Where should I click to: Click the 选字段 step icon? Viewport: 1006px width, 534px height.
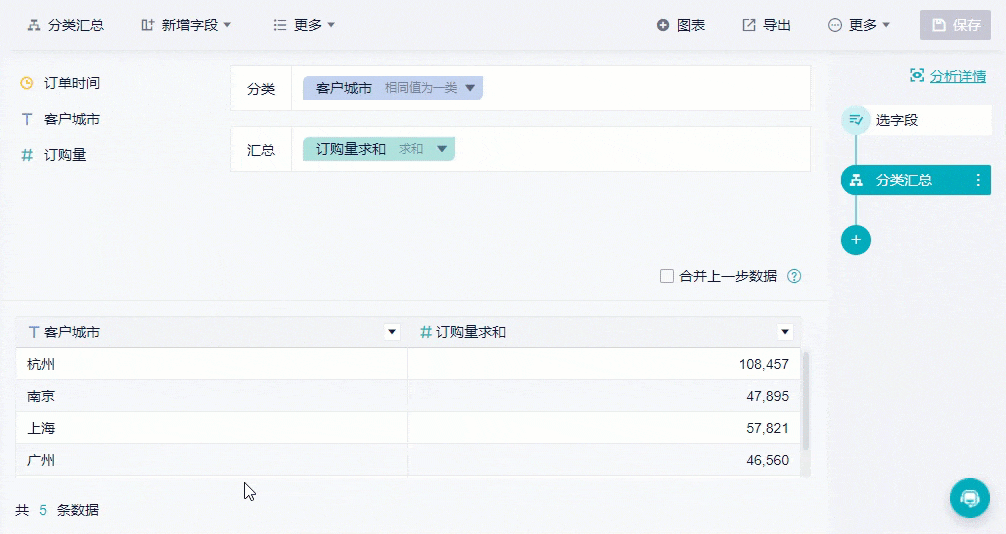[856, 120]
